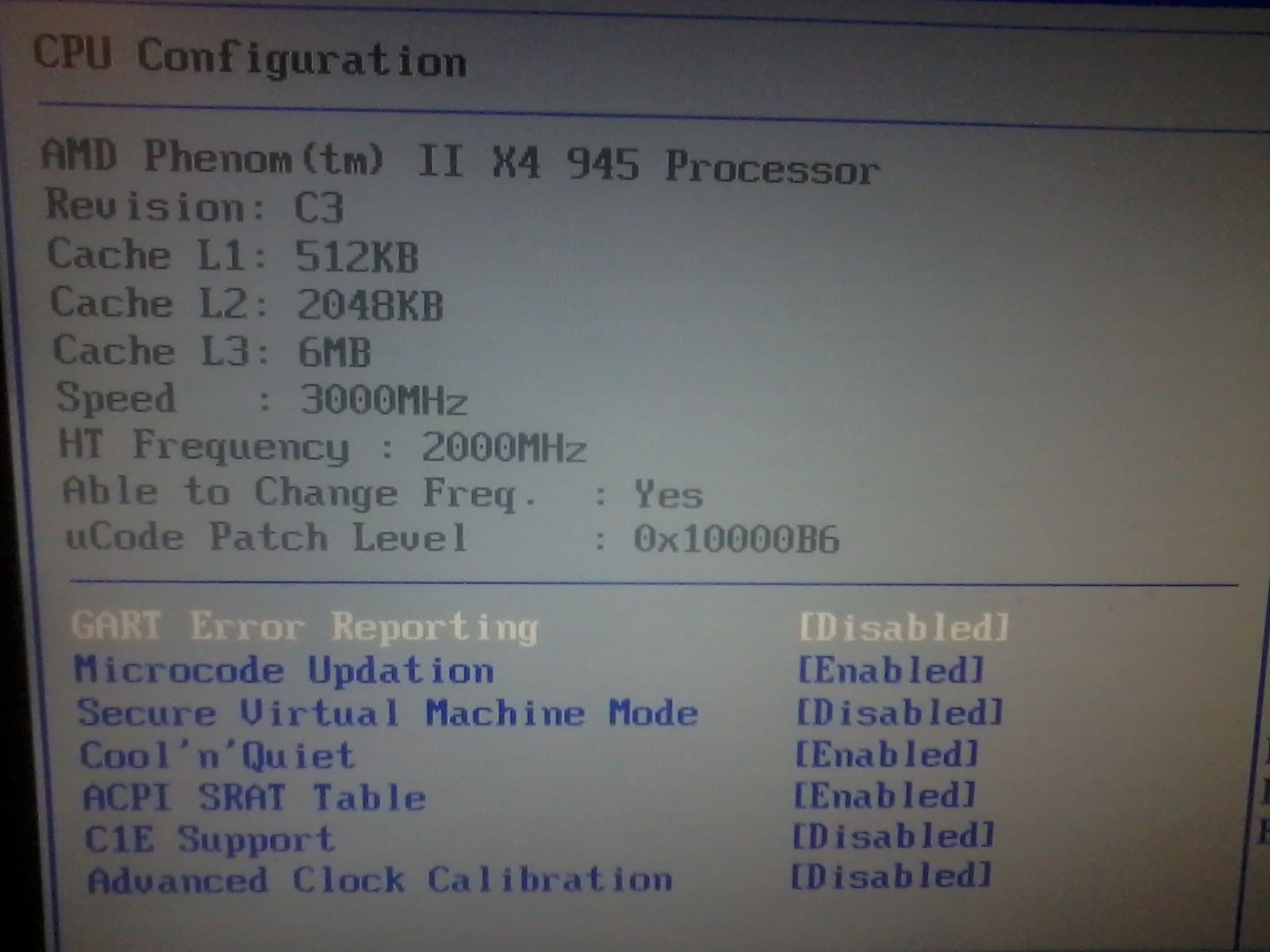The image size is (1270, 952).
Task: Click the Revision: C3 line
Action: 194,206
